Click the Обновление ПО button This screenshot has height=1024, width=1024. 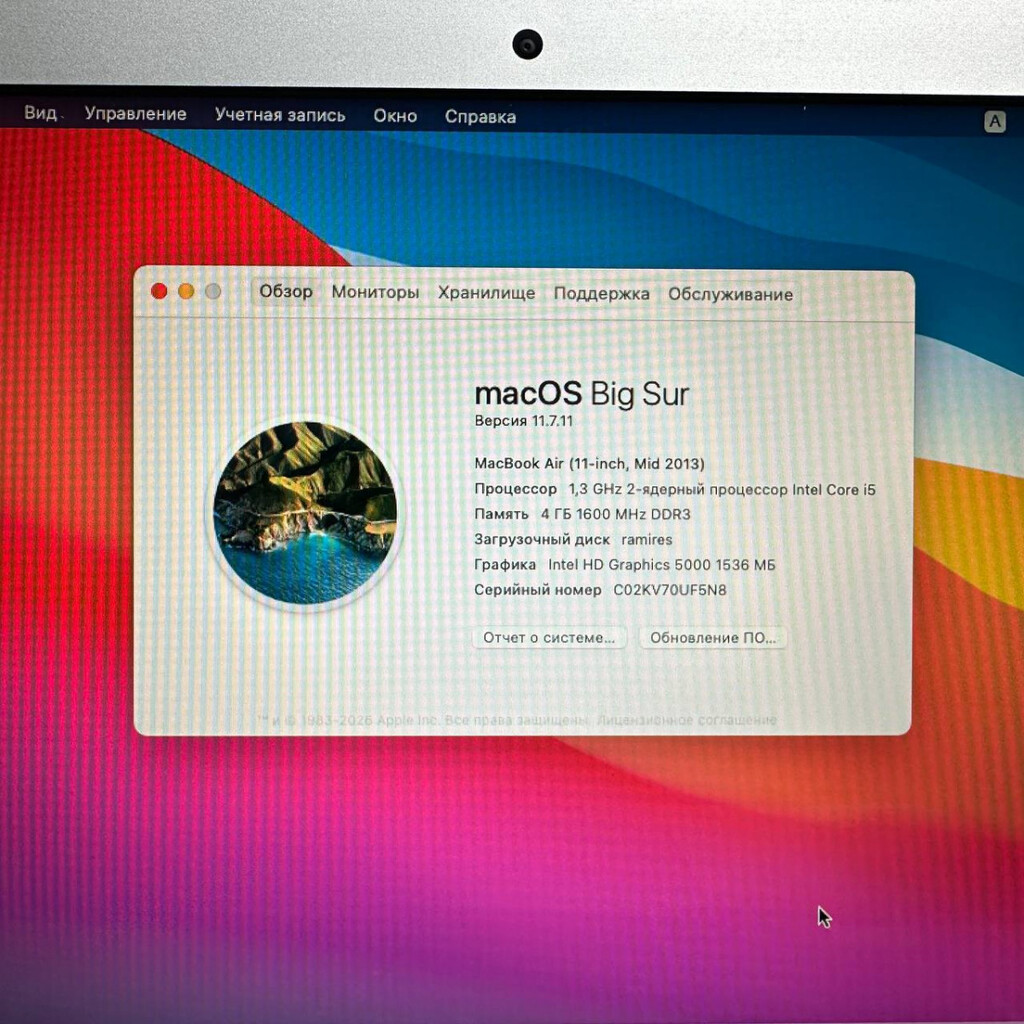713,638
